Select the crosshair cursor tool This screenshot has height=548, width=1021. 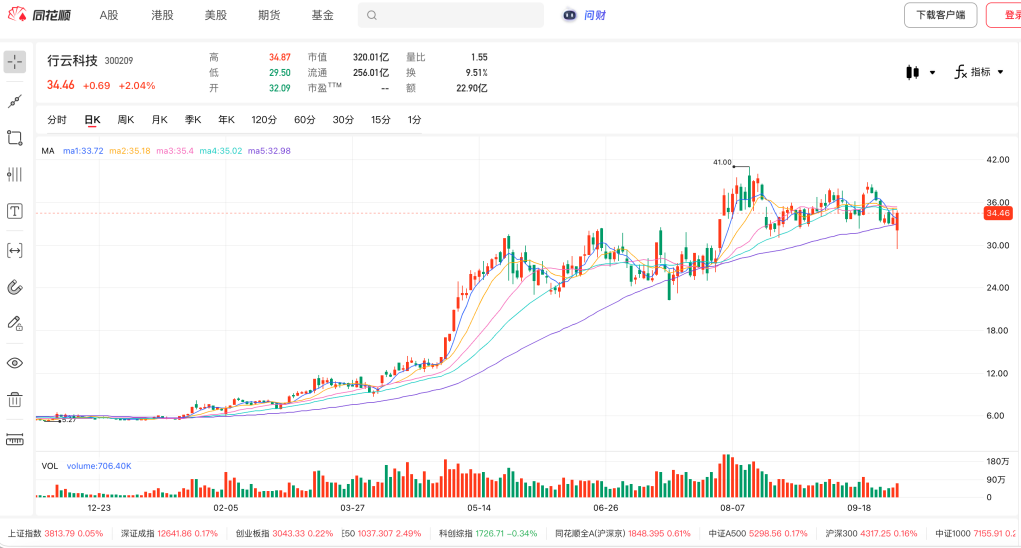click(15, 62)
